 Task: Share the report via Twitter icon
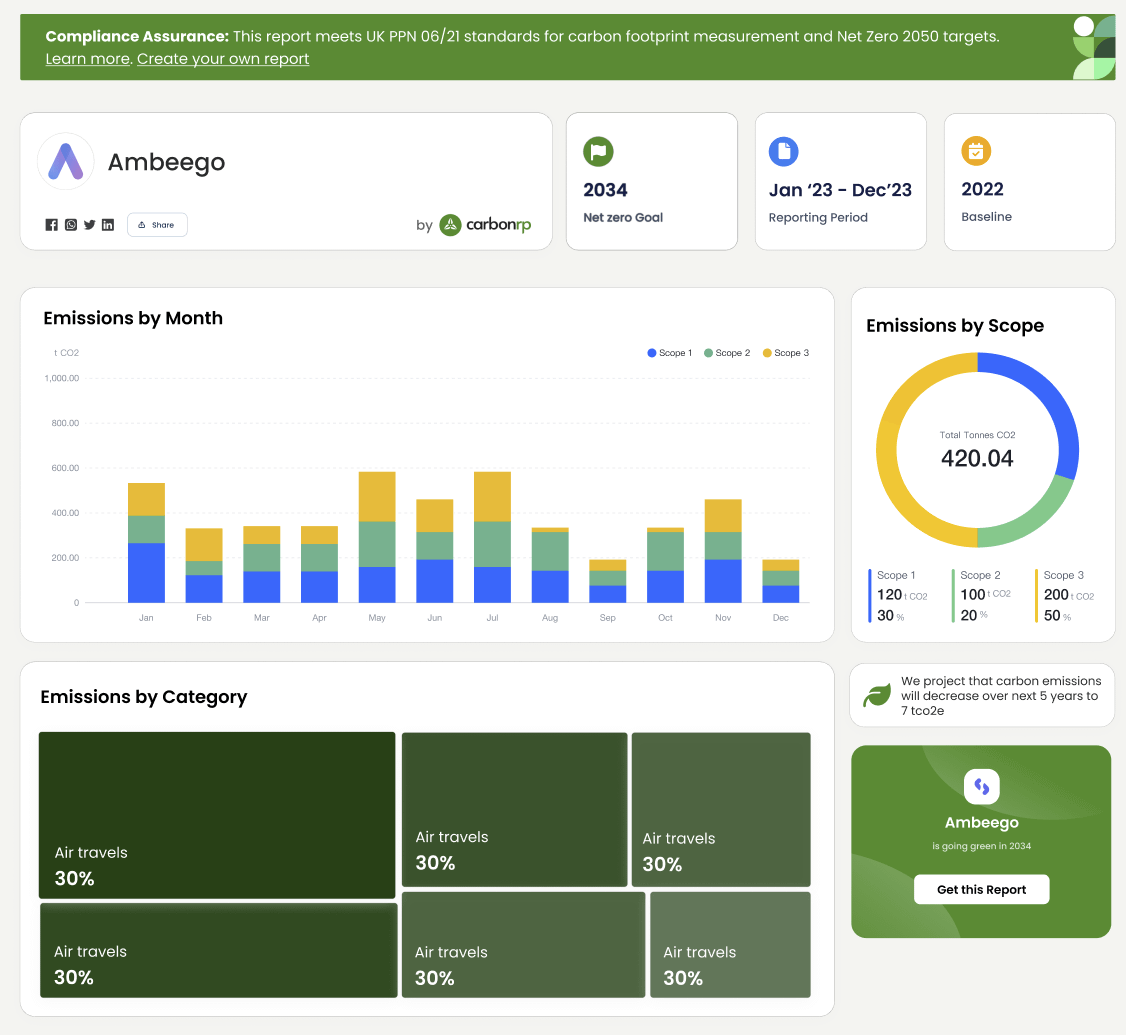coord(89,225)
